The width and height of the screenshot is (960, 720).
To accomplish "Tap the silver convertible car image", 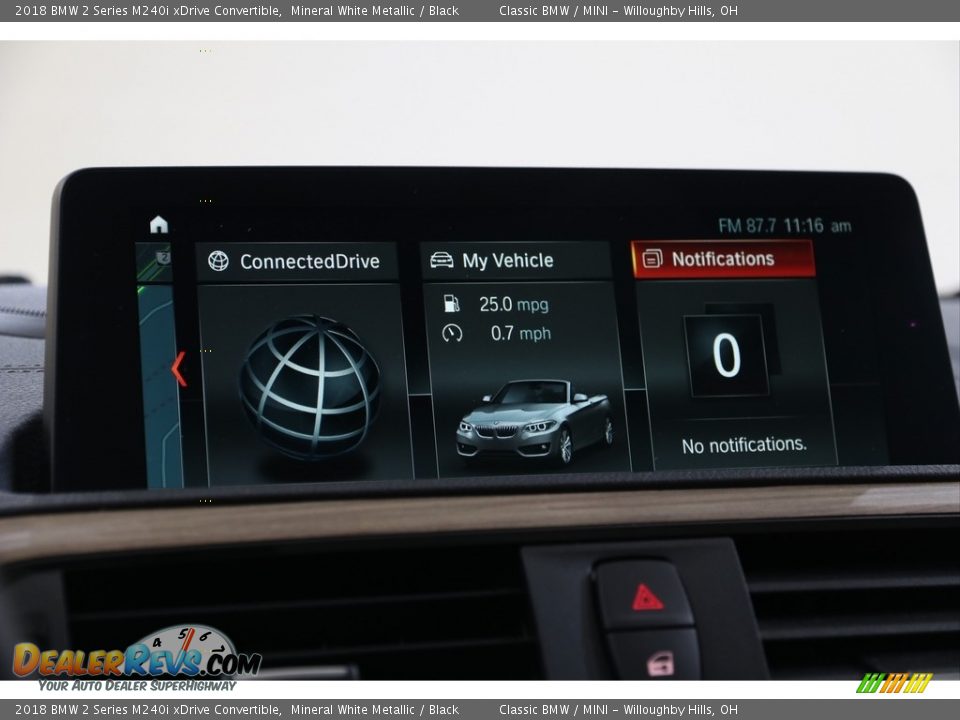I will pyautogui.click(x=535, y=420).
